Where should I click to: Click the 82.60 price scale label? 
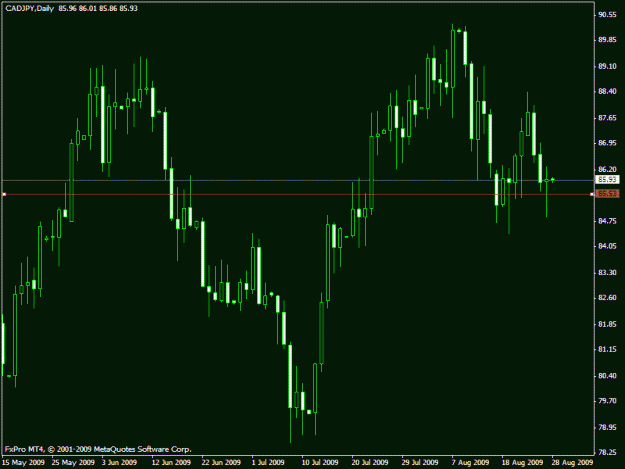[x=607, y=298]
